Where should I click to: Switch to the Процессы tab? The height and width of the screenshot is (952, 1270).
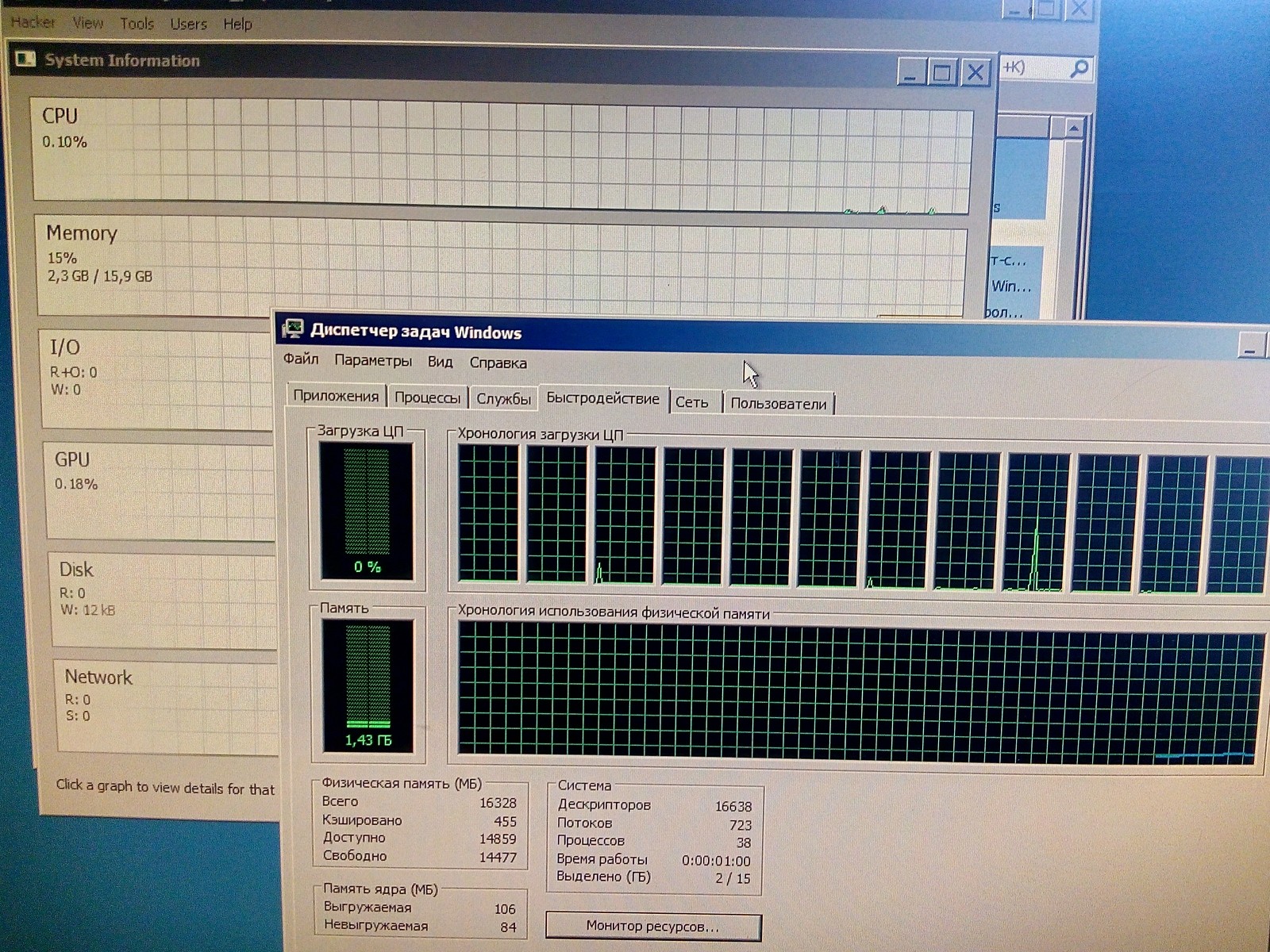427,397
